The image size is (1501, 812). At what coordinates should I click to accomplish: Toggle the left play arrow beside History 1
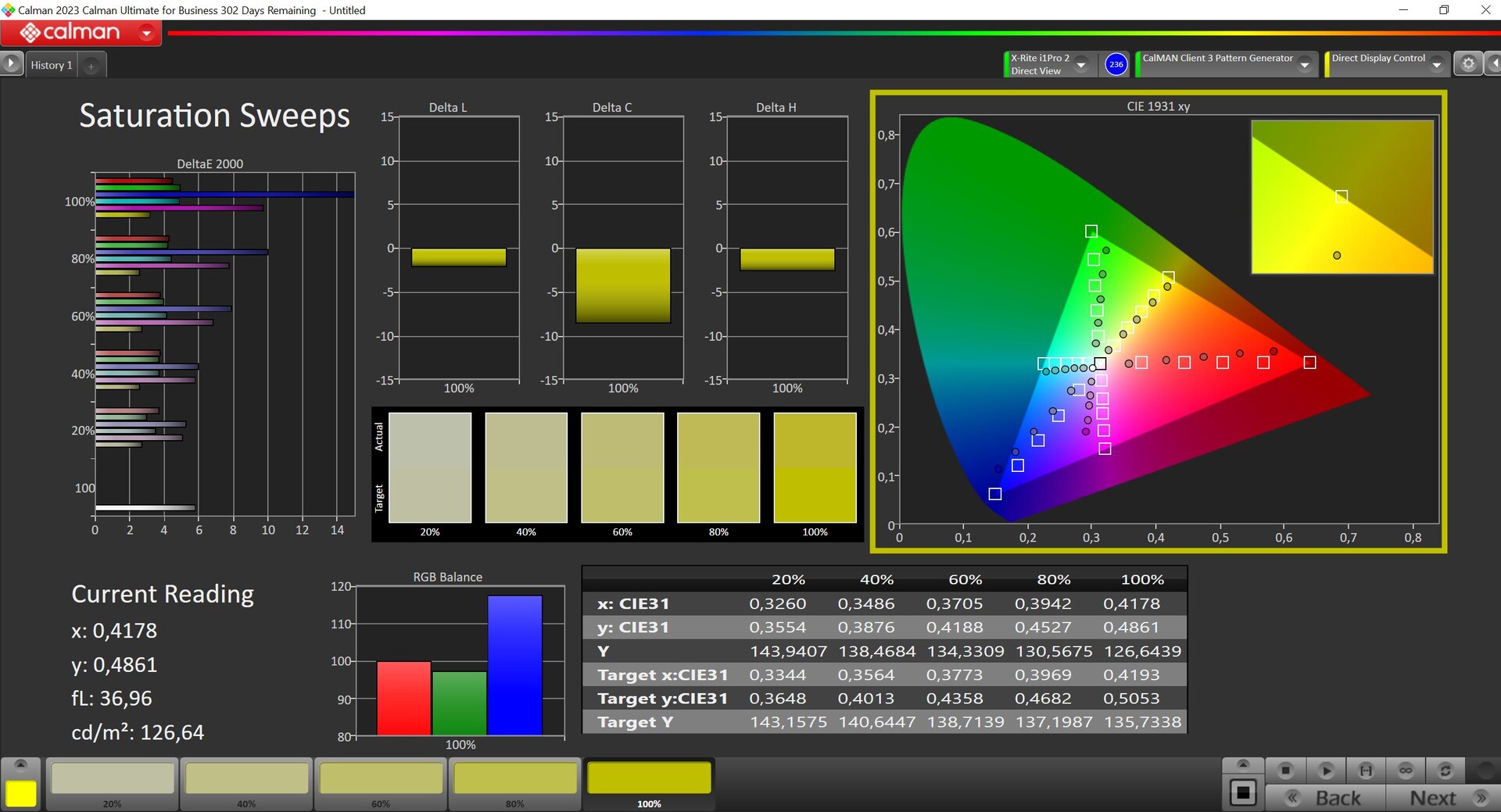11,64
